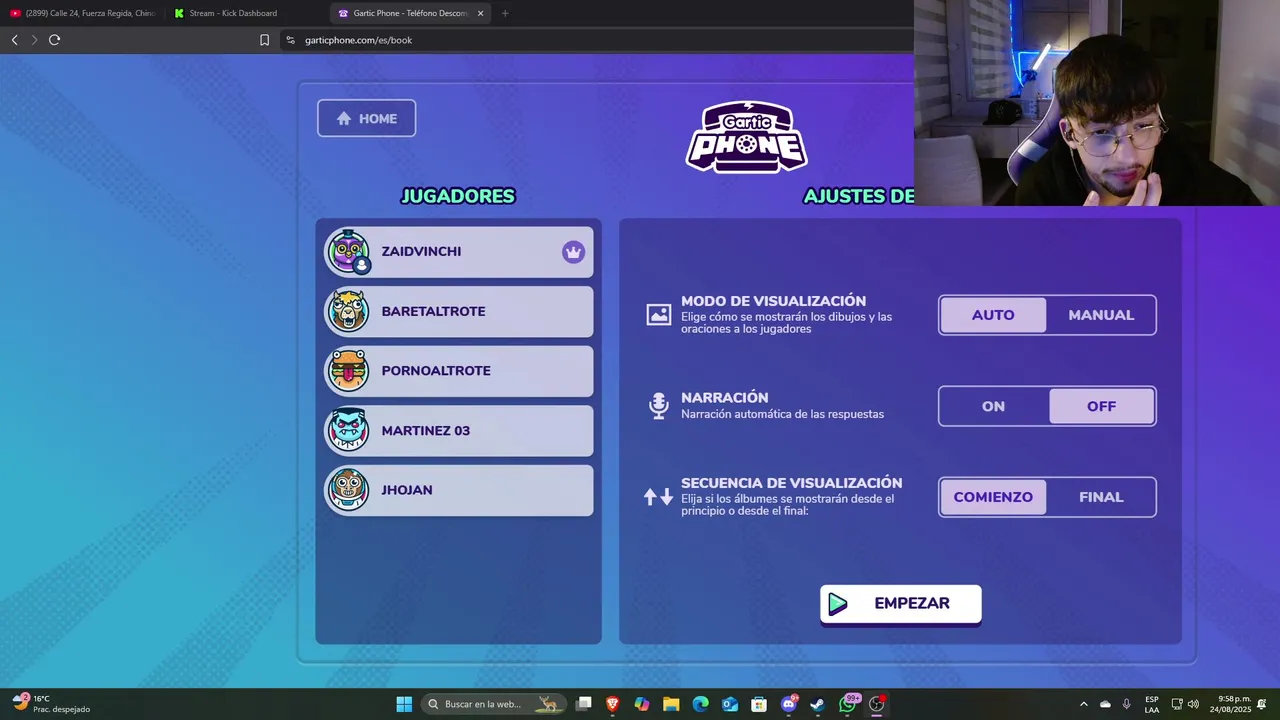The image size is (1280, 720).
Task: Expand the hidden system tray icons
Action: click(x=1083, y=704)
